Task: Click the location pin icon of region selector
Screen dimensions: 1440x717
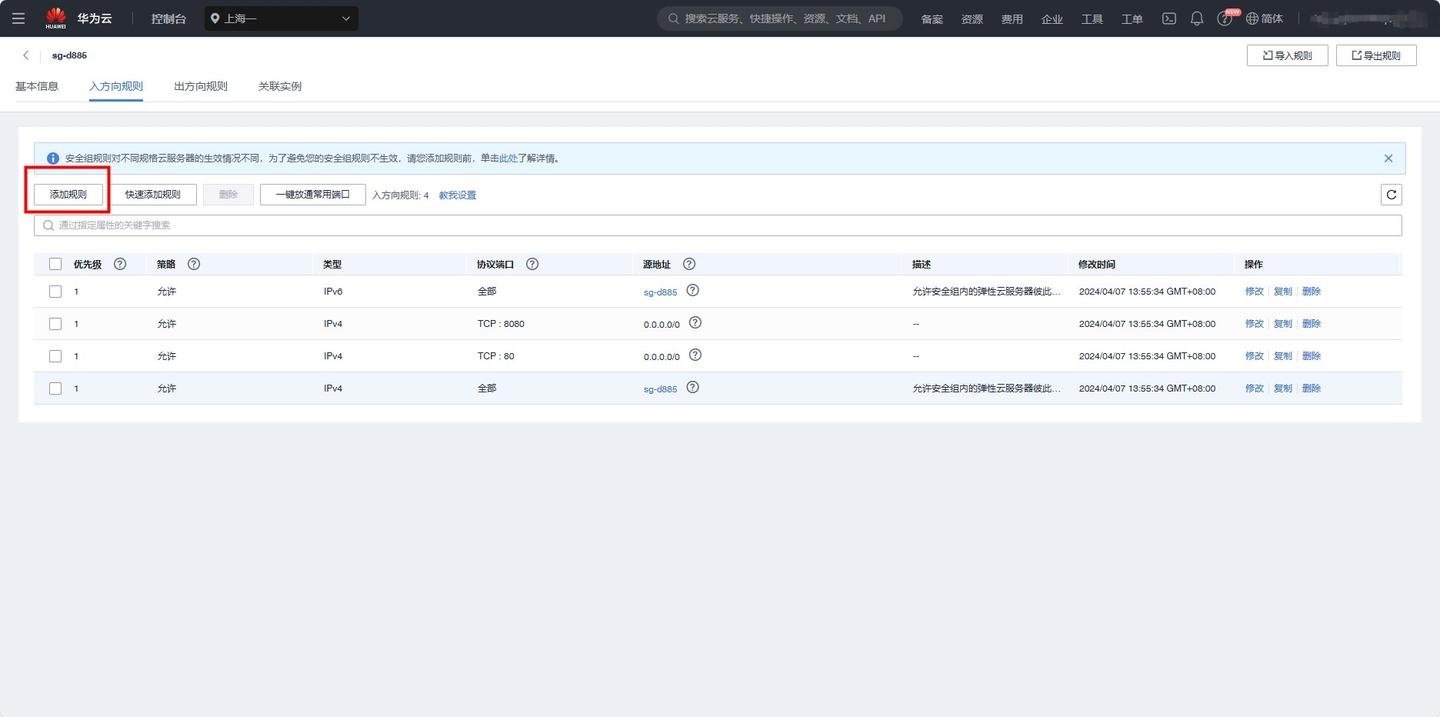Action: pos(215,18)
